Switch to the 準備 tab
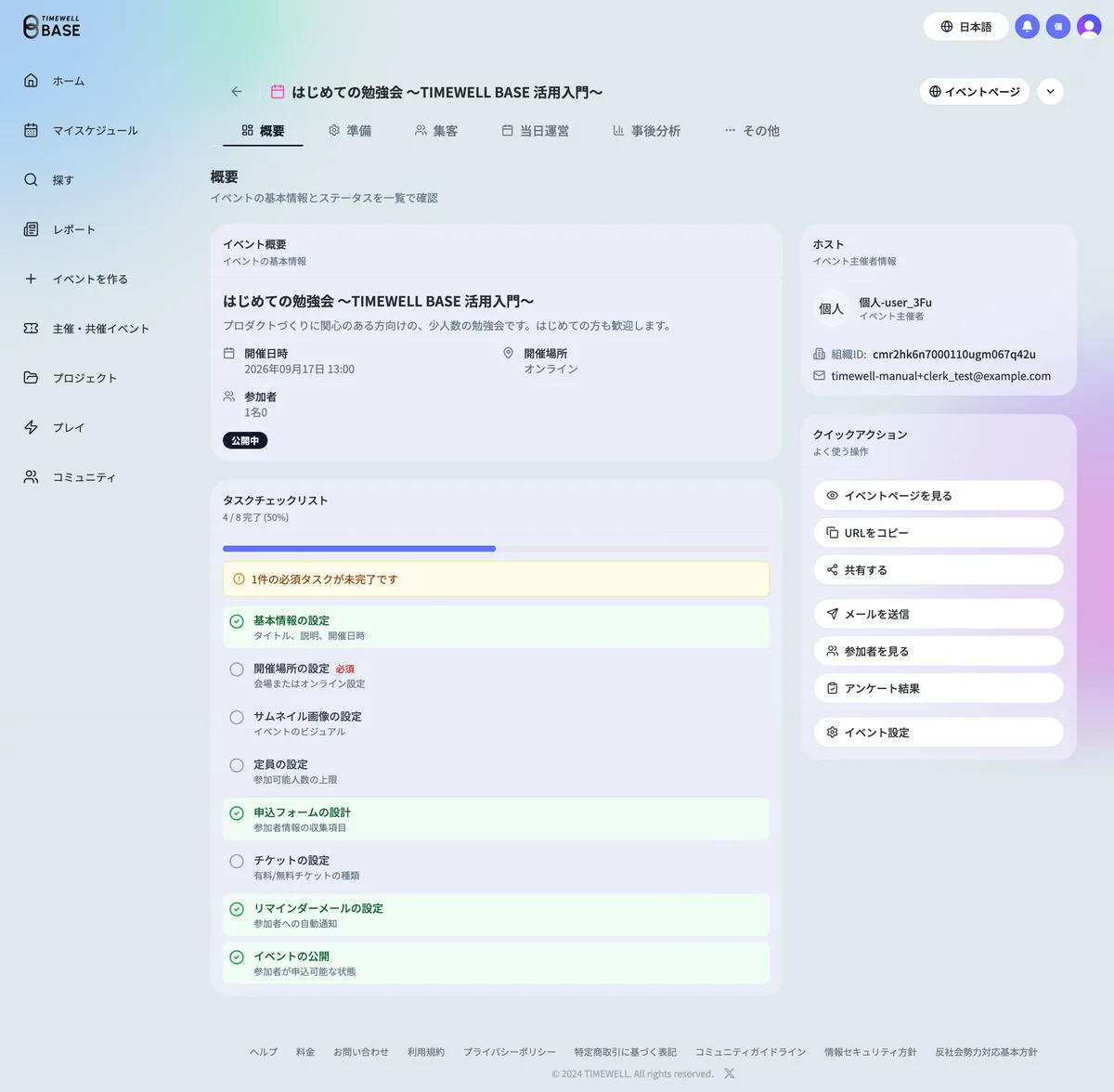This screenshot has width=1114, height=1092. pos(349,131)
